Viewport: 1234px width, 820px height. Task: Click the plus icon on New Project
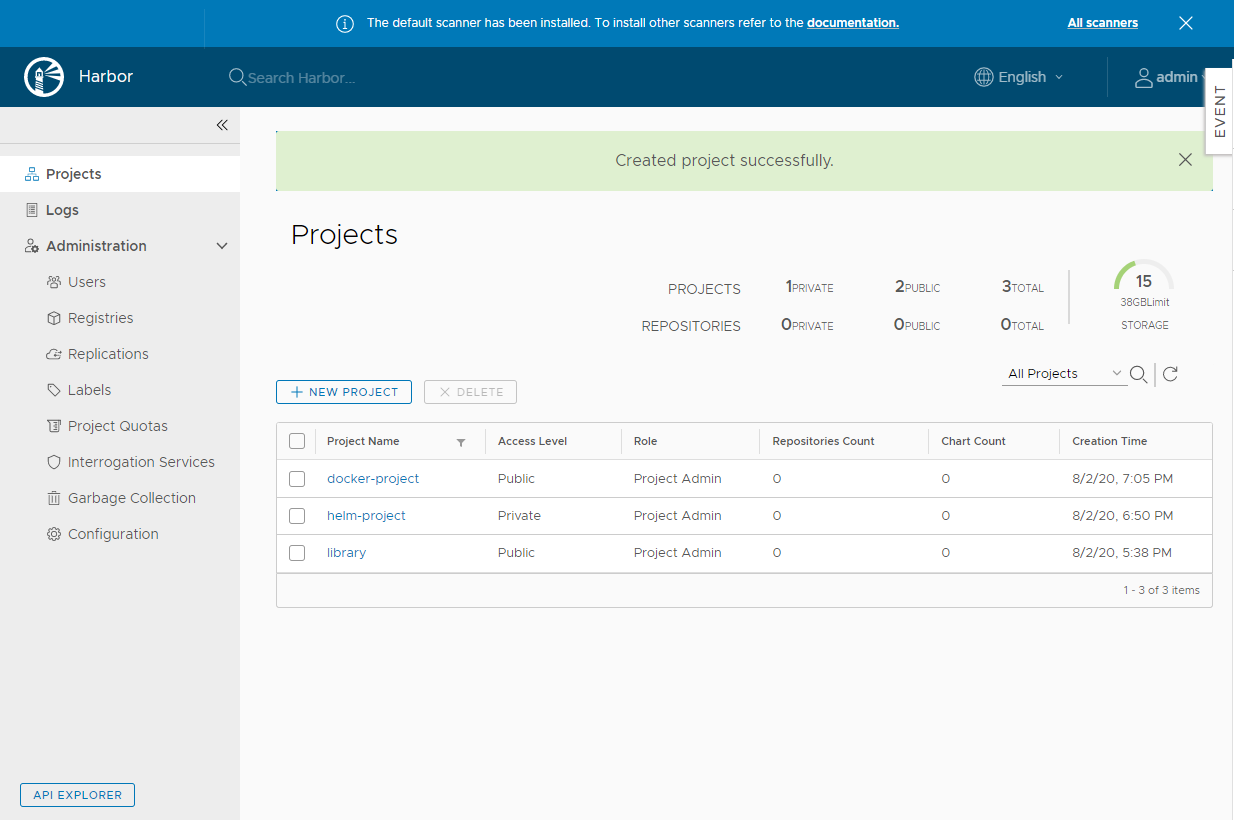click(296, 392)
